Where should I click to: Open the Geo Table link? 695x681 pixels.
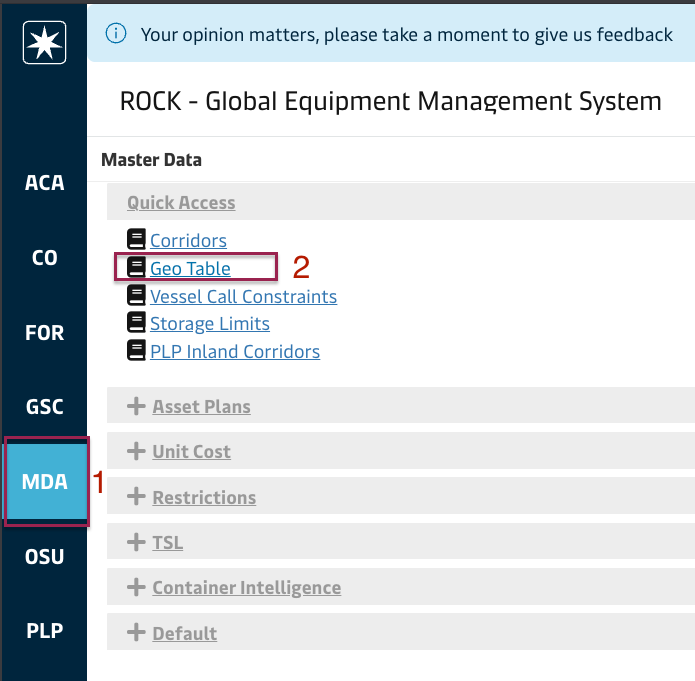pos(190,268)
